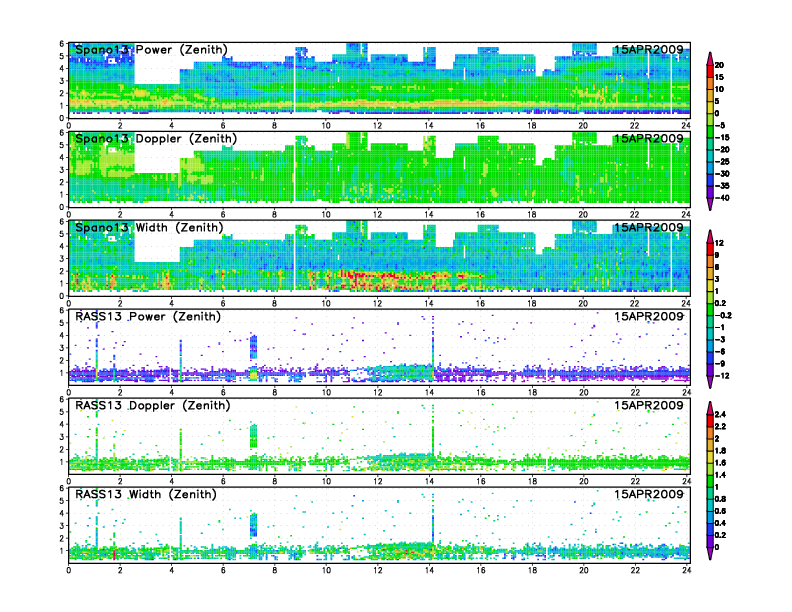Click hour tick 24 below Spano13 Doppler panel
The width and height of the screenshot is (792, 612).
click(685, 214)
